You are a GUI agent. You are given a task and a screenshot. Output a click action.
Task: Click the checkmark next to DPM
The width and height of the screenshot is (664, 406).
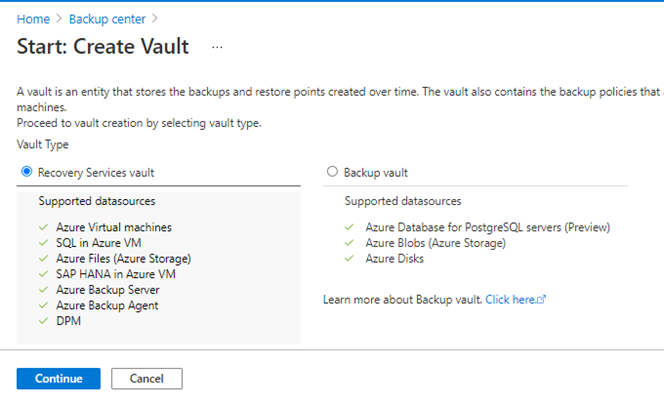pyautogui.click(x=43, y=321)
